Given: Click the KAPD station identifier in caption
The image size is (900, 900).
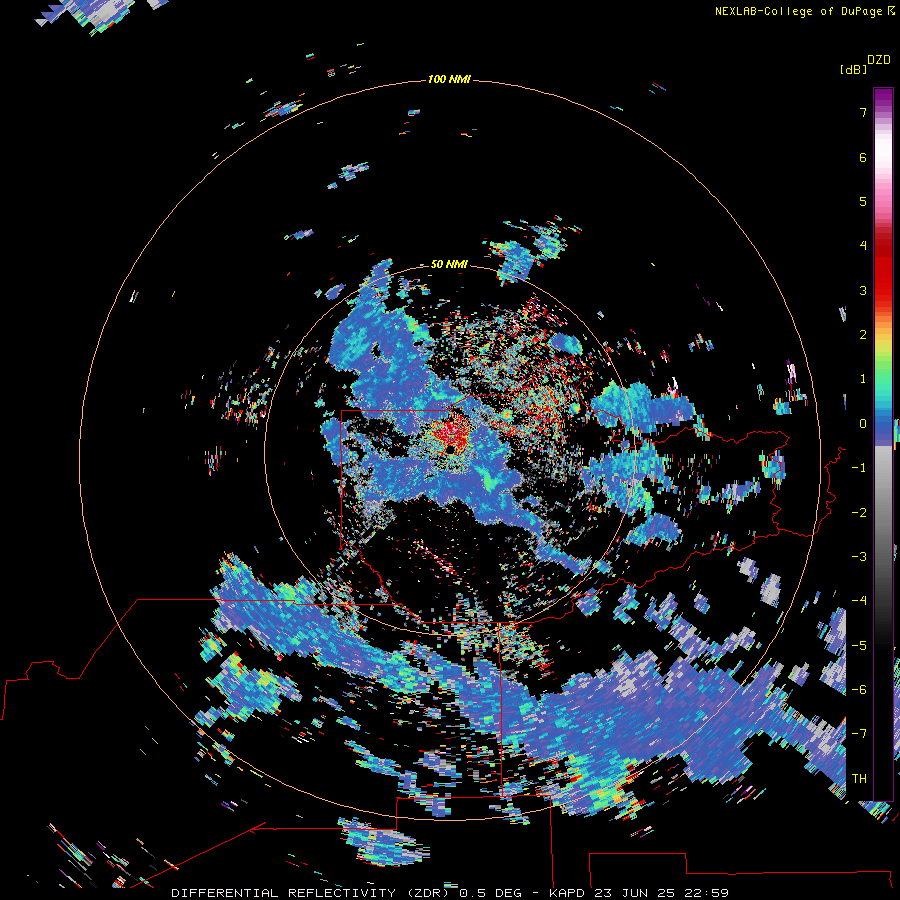Looking at the screenshot, I should coord(567,893).
